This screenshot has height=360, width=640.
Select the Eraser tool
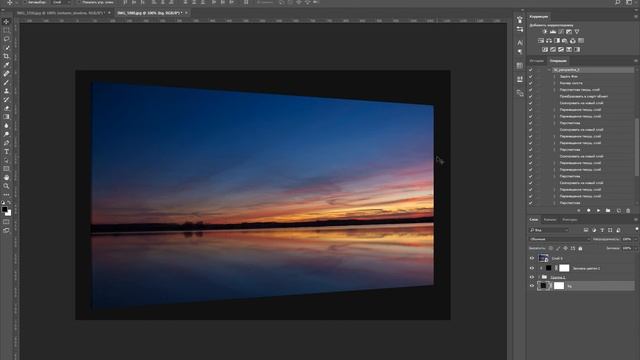(x=6, y=108)
